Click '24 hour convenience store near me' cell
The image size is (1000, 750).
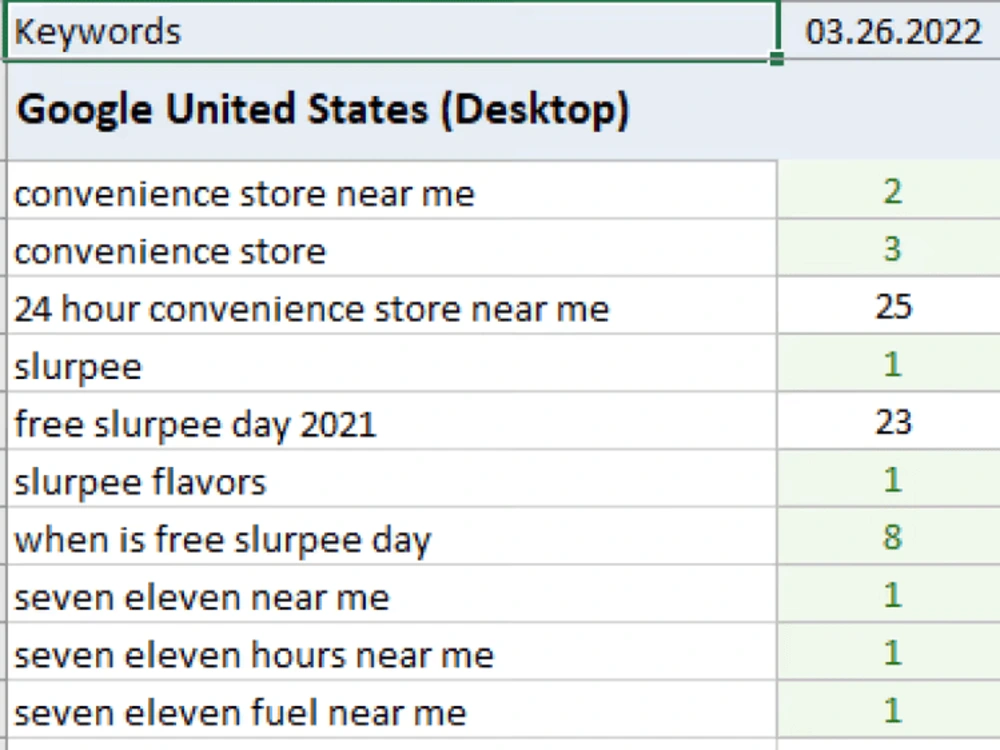click(392, 306)
